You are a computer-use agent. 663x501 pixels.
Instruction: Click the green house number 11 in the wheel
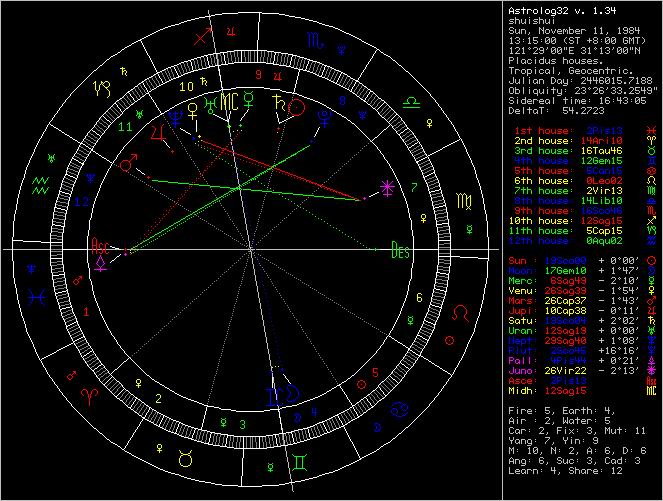point(125,127)
